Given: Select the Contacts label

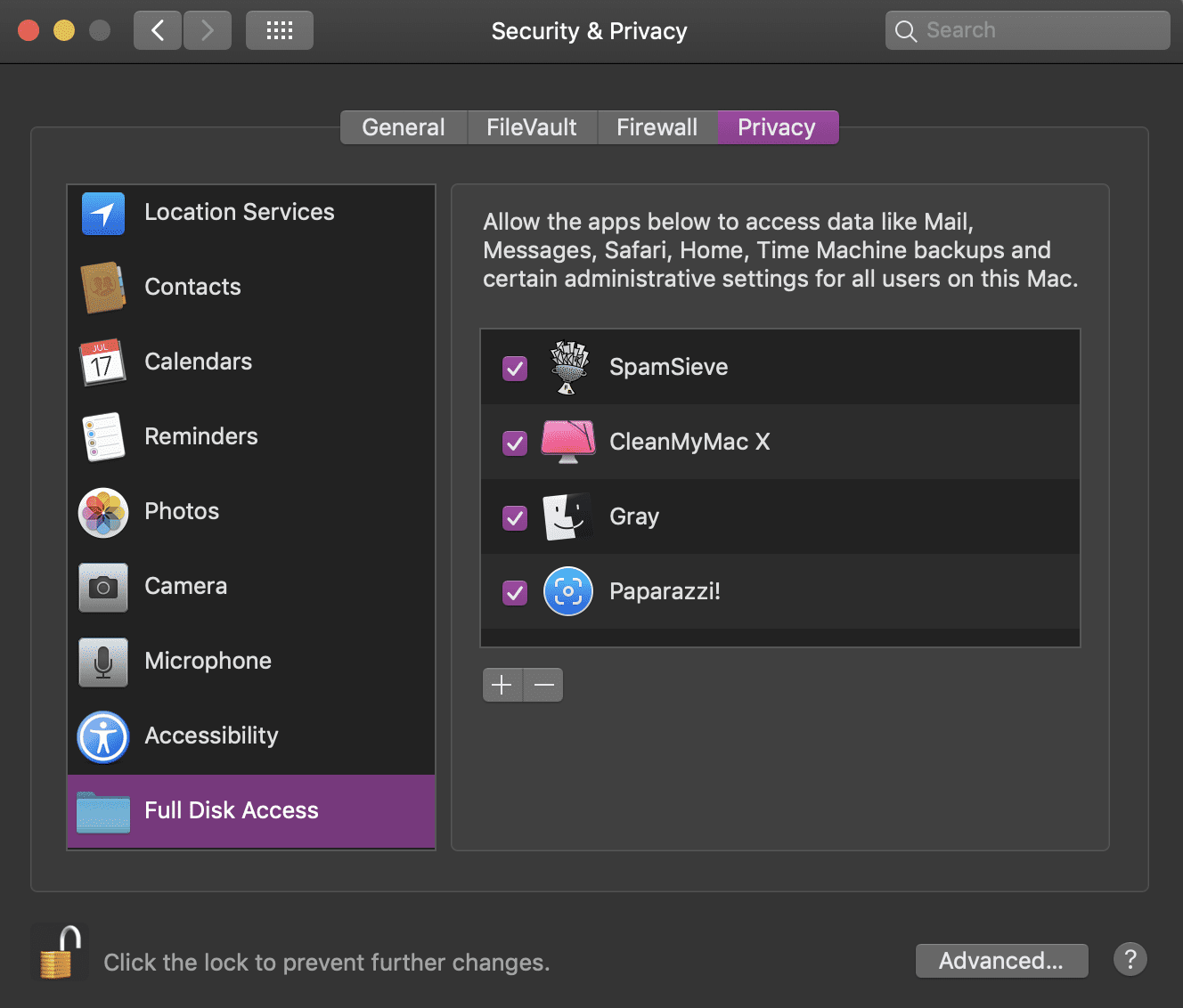Looking at the screenshot, I should tap(193, 287).
